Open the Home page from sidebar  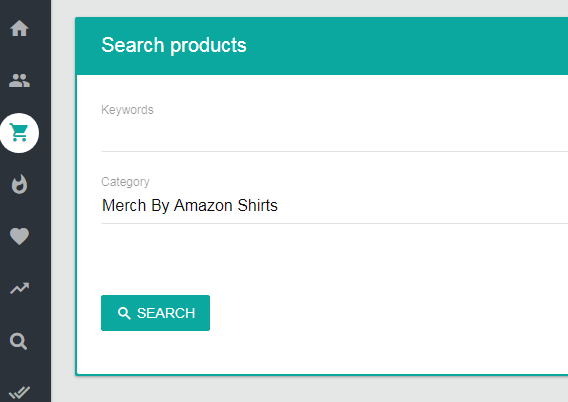[19, 28]
